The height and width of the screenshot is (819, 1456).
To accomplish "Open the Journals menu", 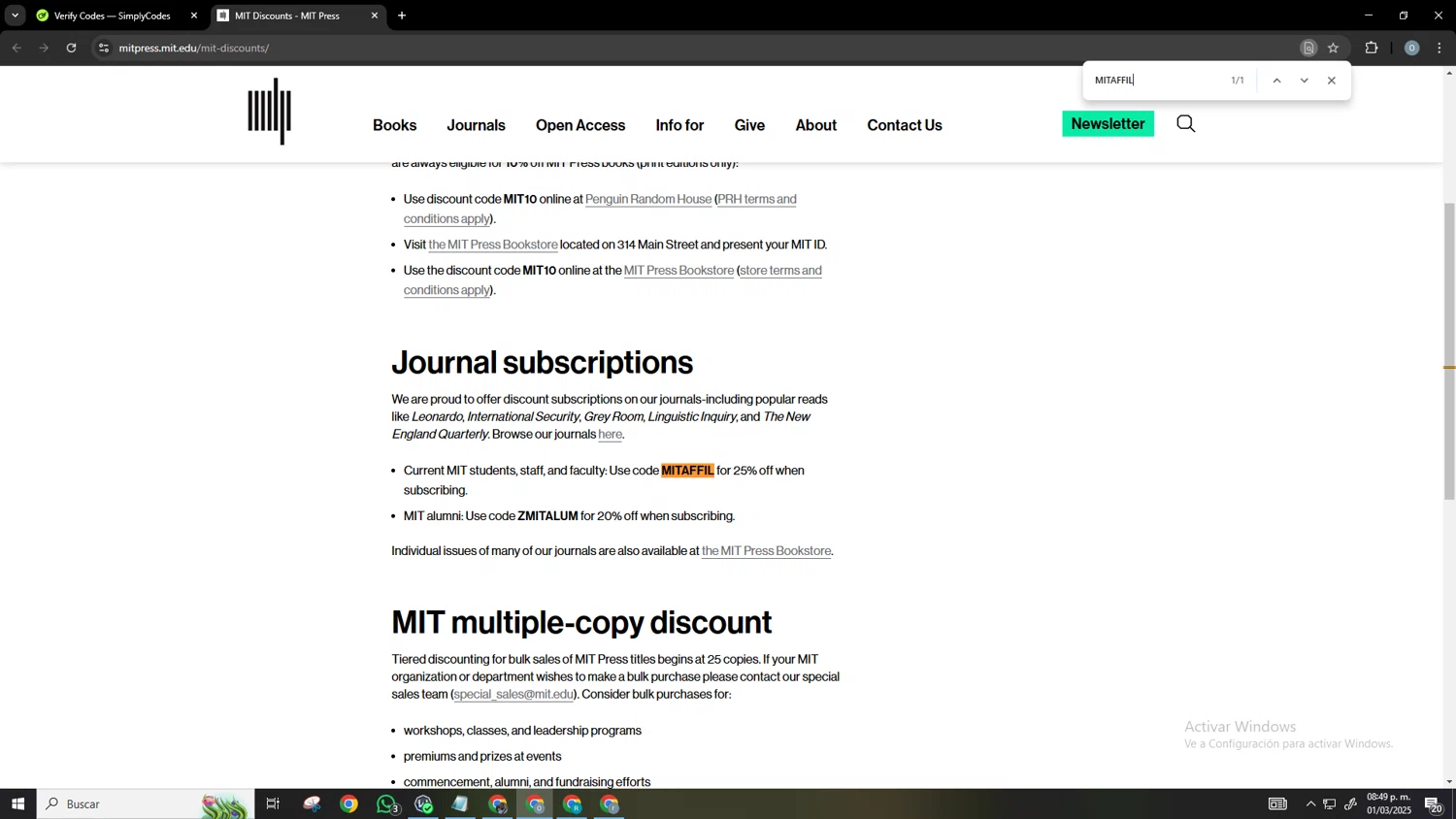I will (476, 125).
